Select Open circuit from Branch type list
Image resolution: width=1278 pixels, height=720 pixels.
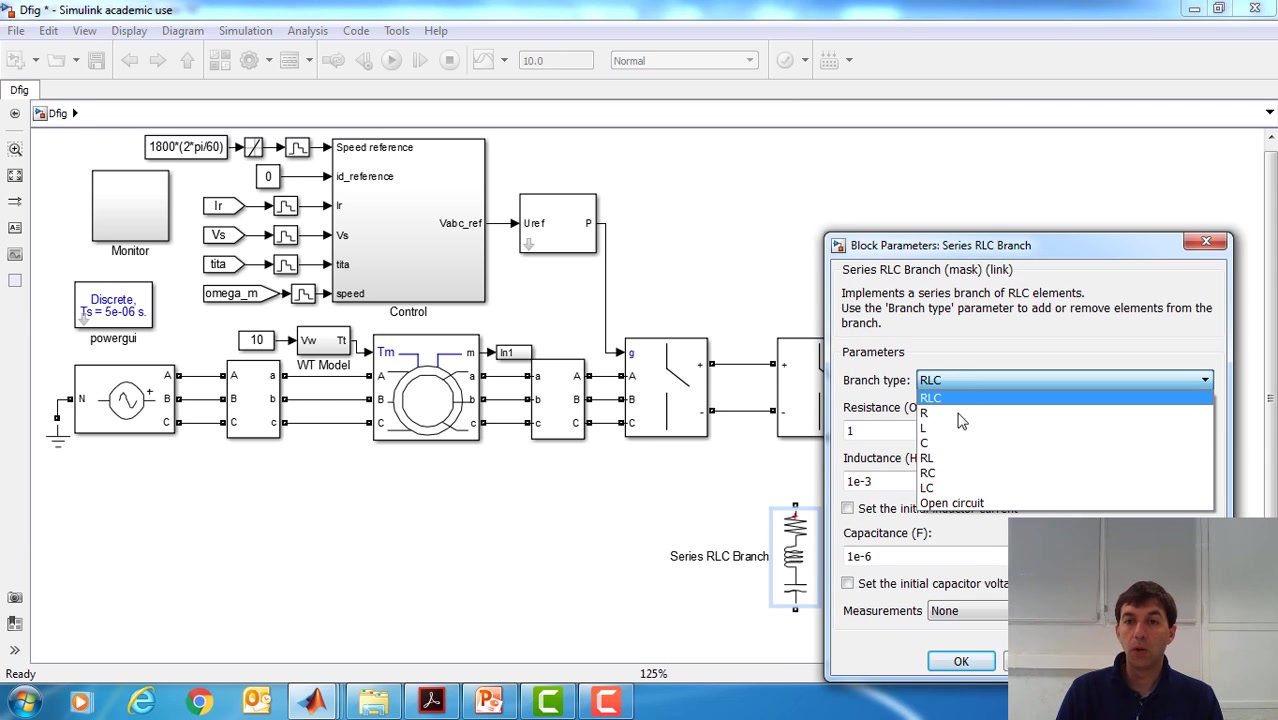[951, 503]
